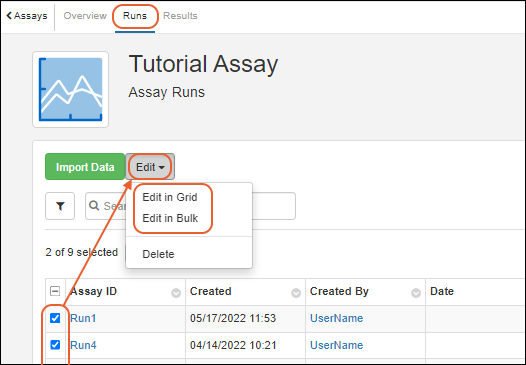
Task: Click the Import Data button
Action: [x=85, y=167]
